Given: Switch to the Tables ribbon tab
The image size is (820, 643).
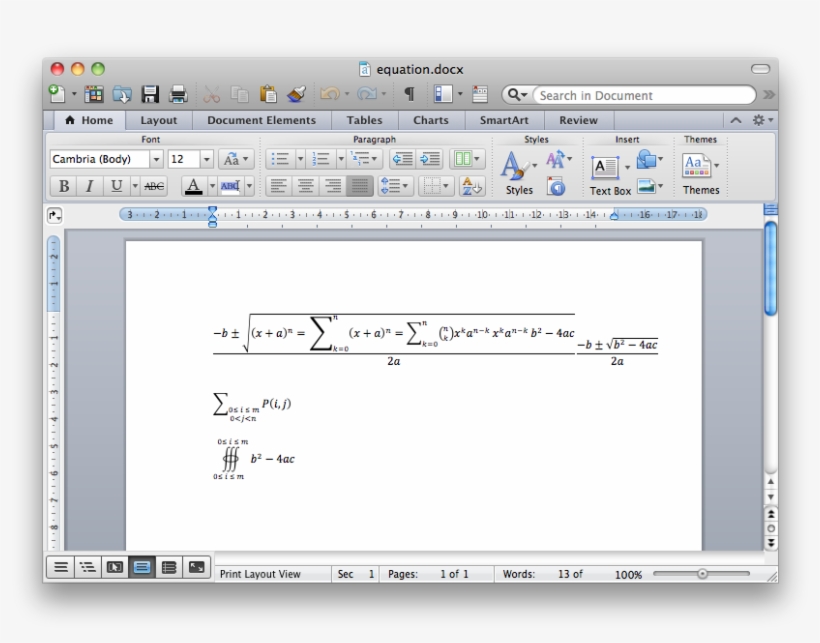Looking at the screenshot, I should 365,119.
